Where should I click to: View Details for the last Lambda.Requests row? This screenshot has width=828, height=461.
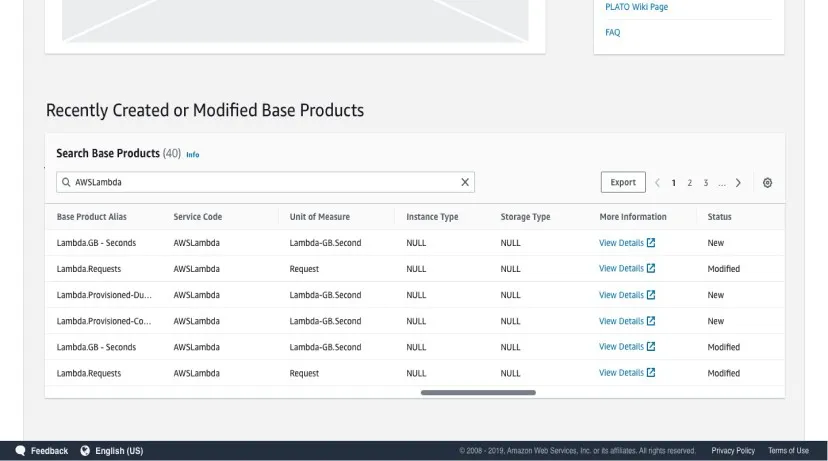tap(627, 372)
